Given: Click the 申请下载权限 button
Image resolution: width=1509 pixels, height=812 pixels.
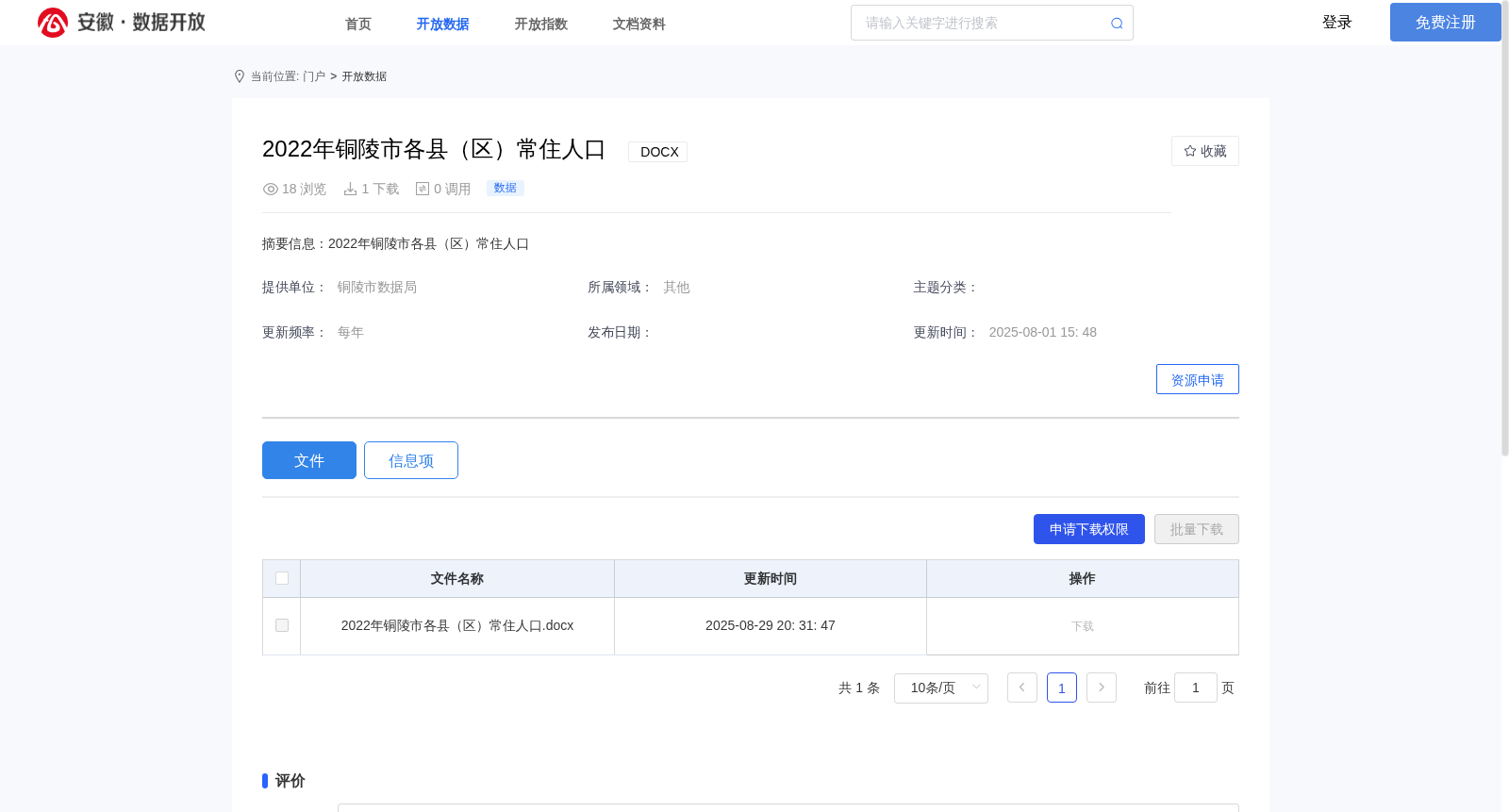Looking at the screenshot, I should point(1089,529).
